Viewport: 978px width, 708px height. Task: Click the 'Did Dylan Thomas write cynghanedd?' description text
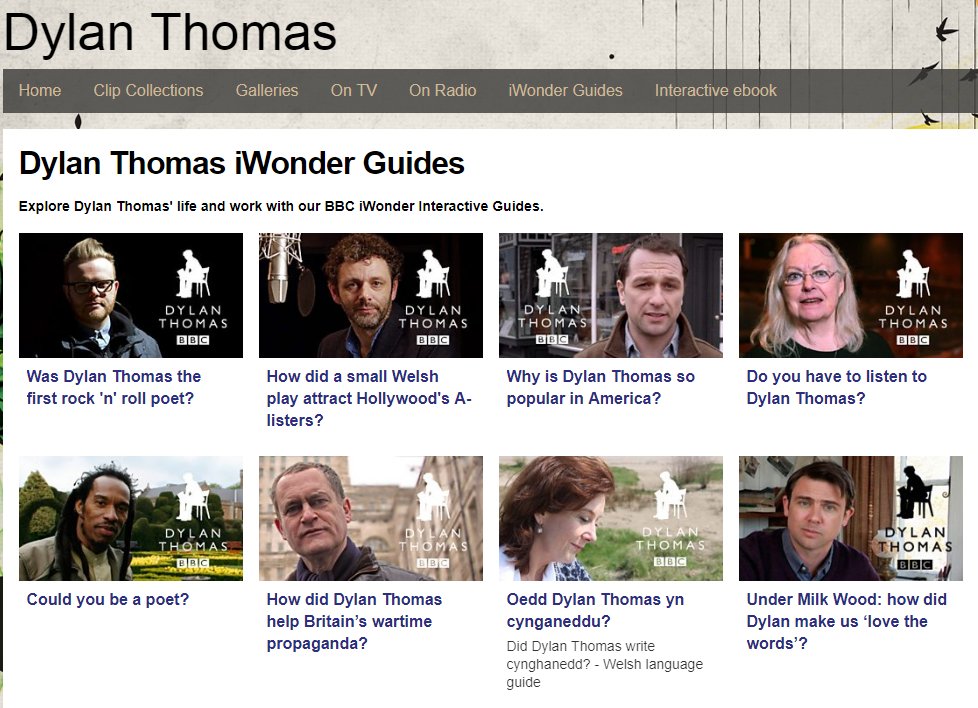[604, 664]
